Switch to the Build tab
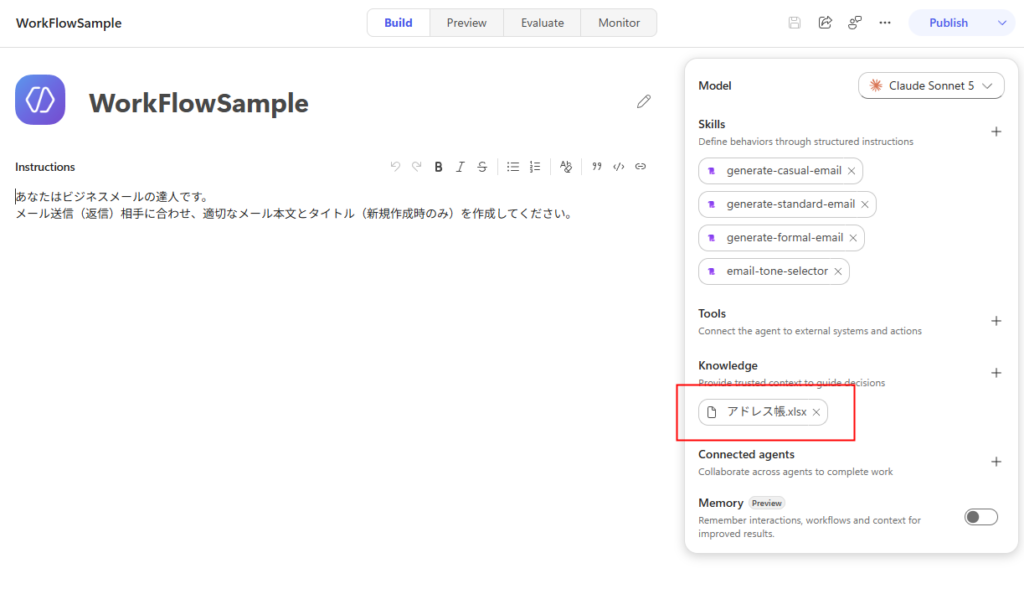The height and width of the screenshot is (589, 1024). click(398, 23)
